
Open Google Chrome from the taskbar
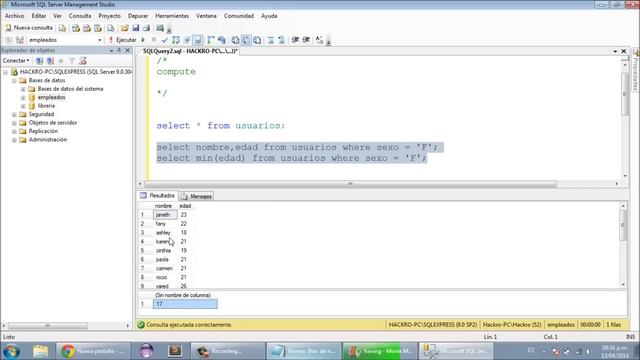pos(93,351)
